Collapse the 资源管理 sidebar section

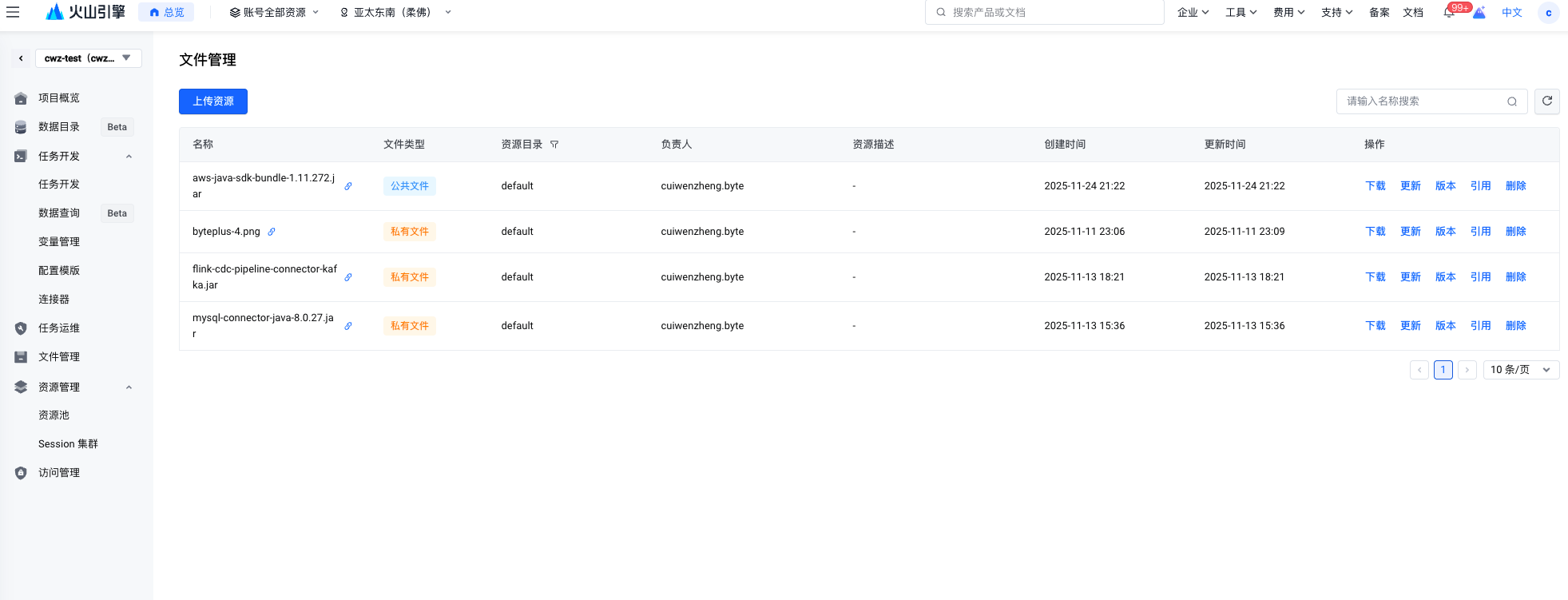(x=129, y=387)
